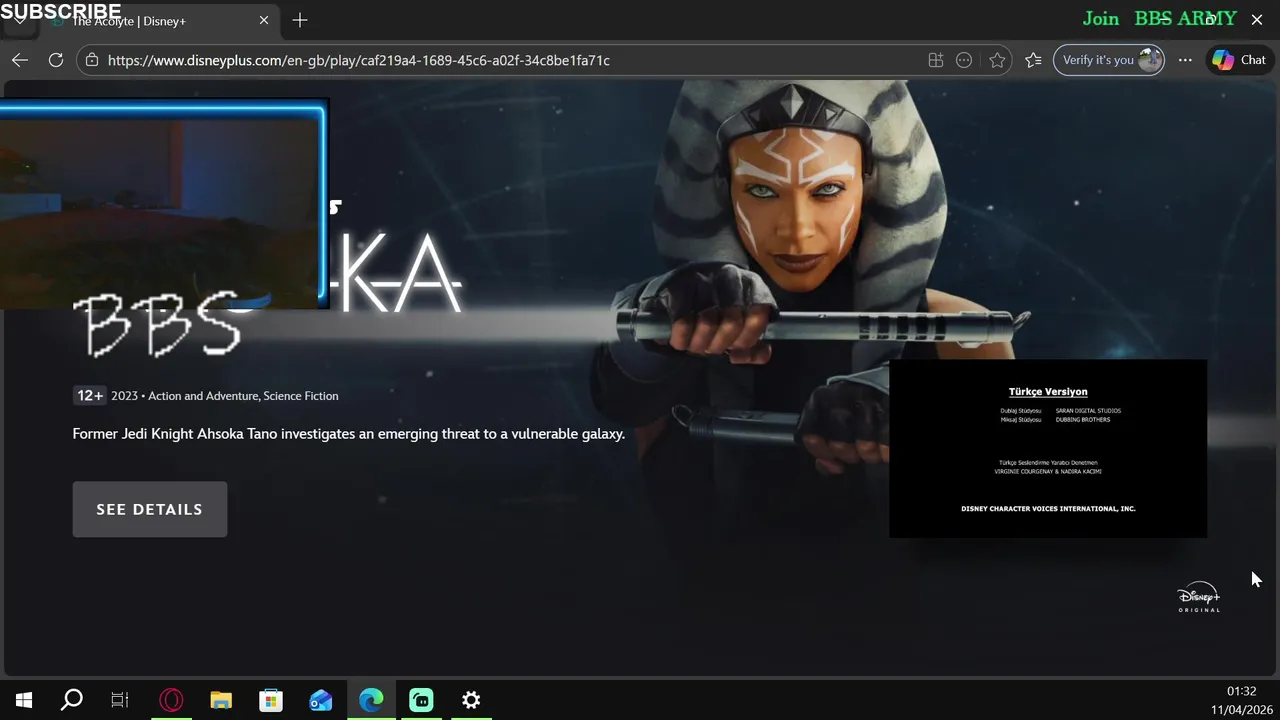This screenshot has height=720, width=1280.
Task: Open Edge Settings and more menu
Action: coord(1185,60)
